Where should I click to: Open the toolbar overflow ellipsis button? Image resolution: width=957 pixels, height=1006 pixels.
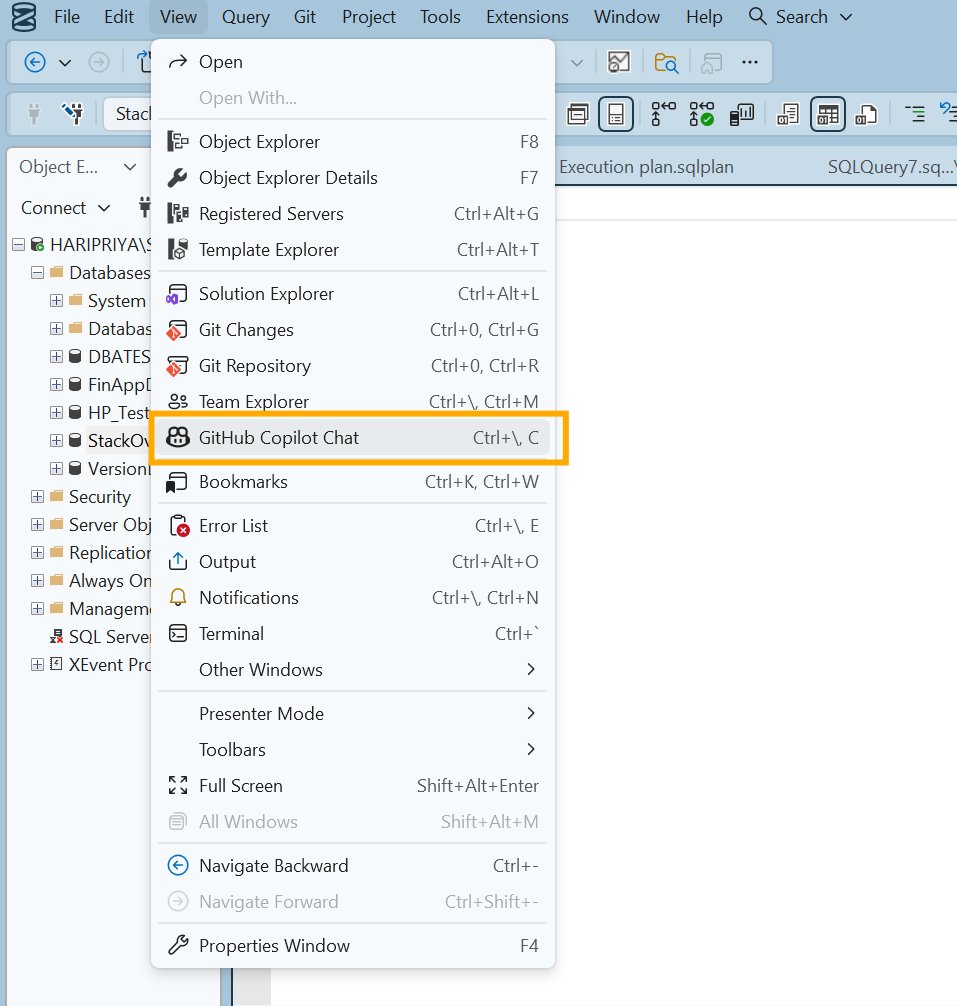click(x=749, y=62)
